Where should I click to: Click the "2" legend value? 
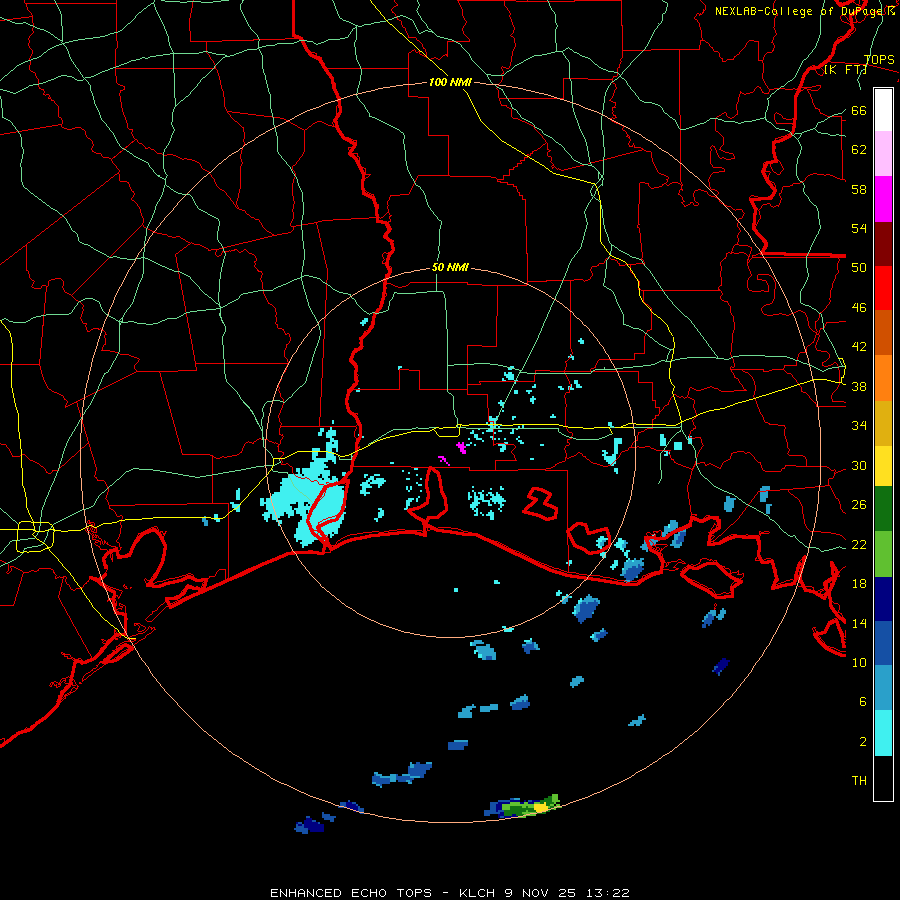[863, 742]
